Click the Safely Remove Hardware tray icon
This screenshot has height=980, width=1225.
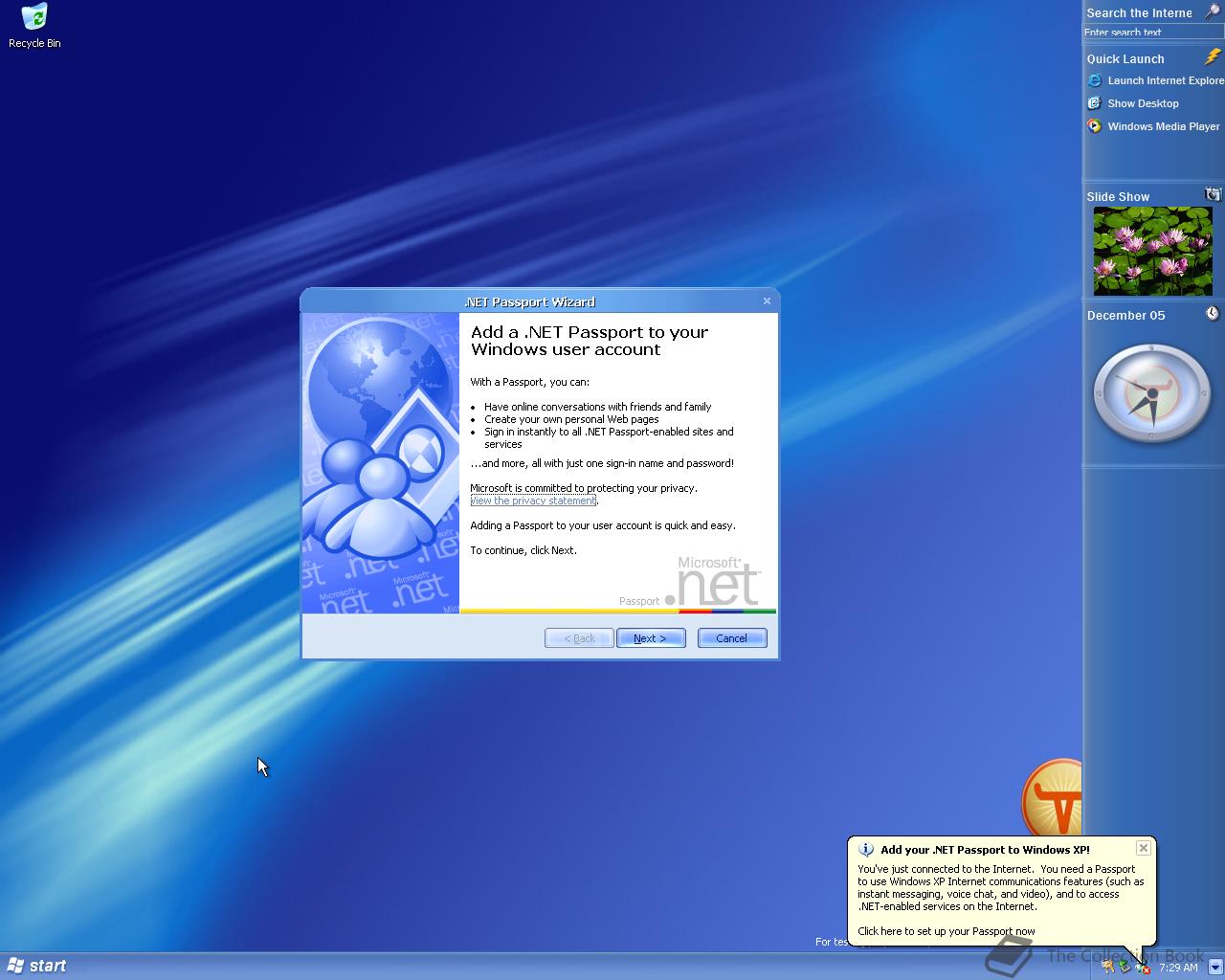[1125, 967]
